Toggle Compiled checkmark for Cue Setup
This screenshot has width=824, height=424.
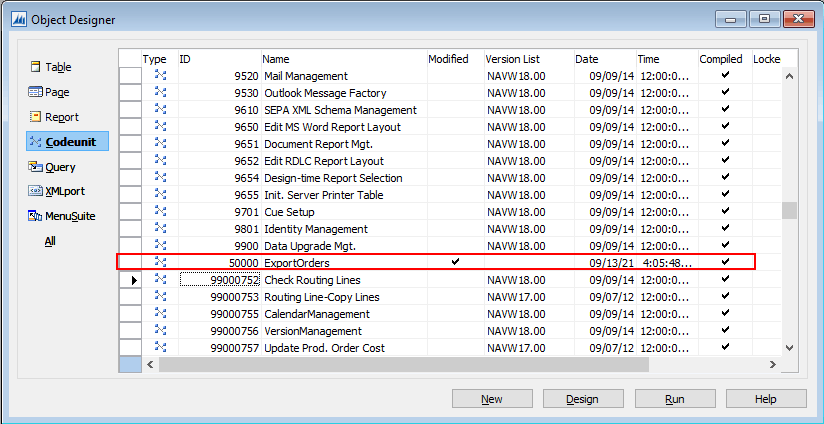coord(725,211)
